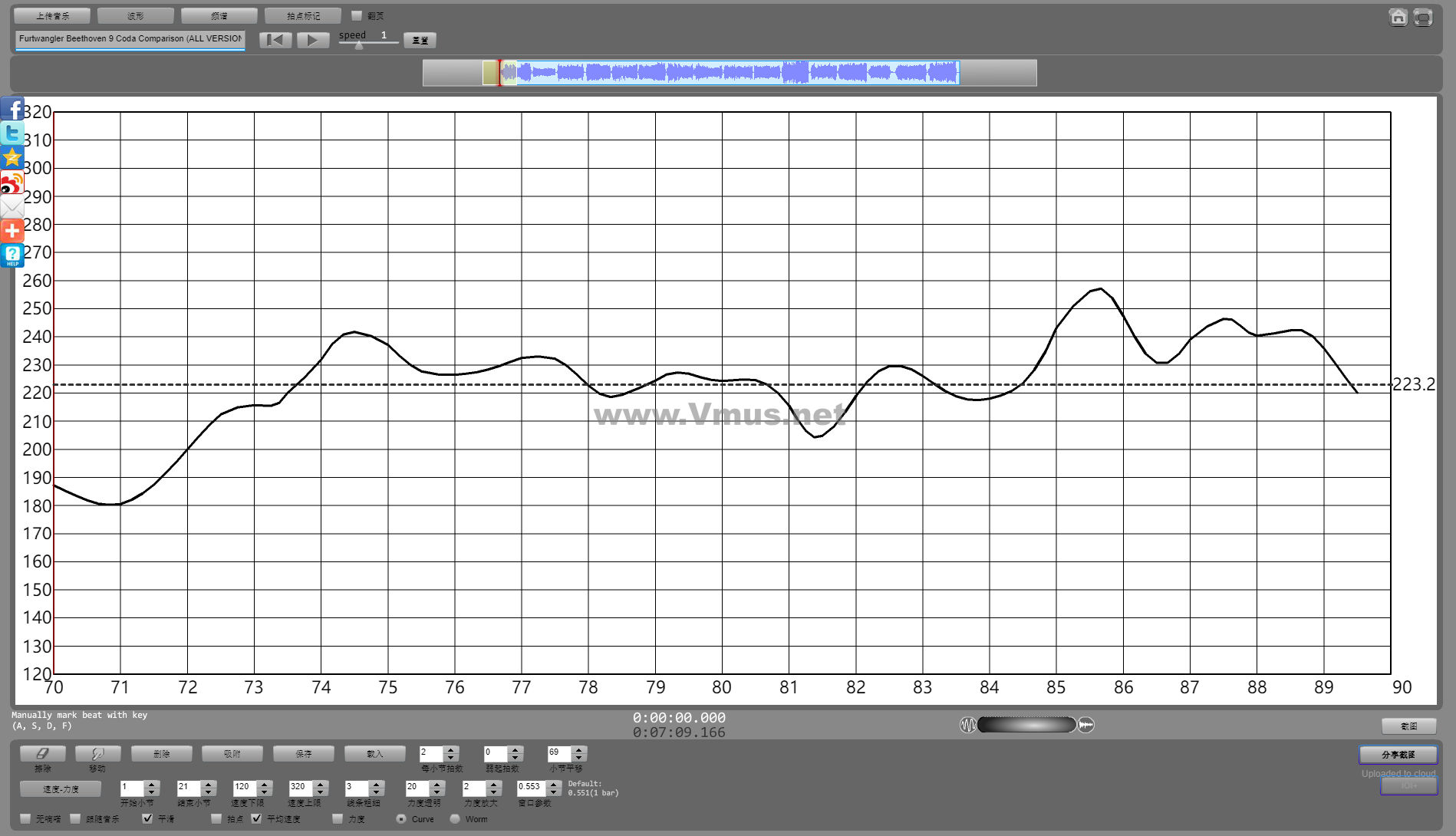Click the 分享截图 share screenshot button

(1398, 755)
